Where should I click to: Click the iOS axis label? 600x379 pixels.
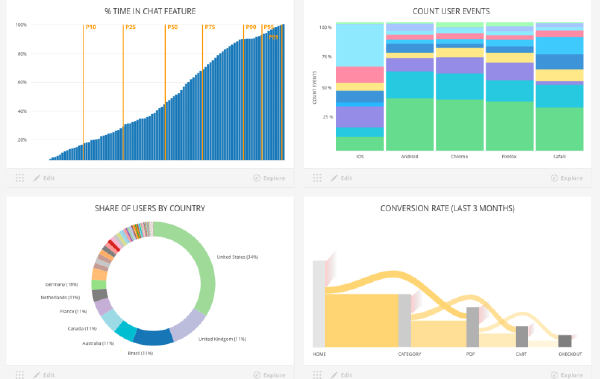click(360, 157)
